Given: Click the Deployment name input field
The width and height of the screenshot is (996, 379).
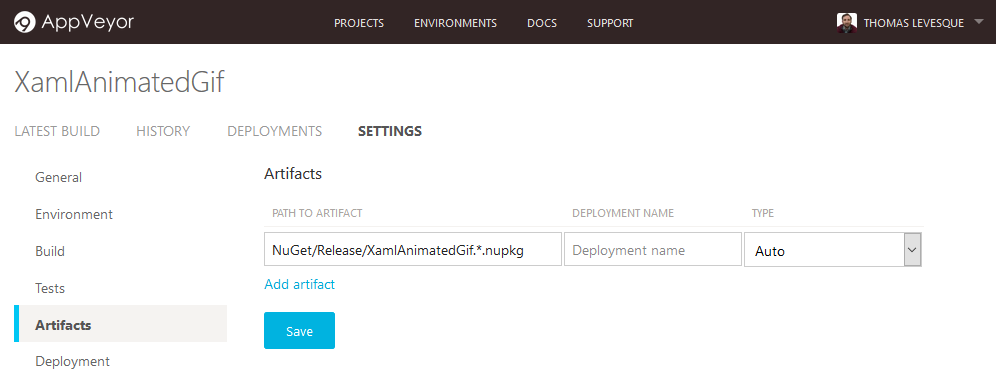Looking at the screenshot, I should click(x=653, y=249).
